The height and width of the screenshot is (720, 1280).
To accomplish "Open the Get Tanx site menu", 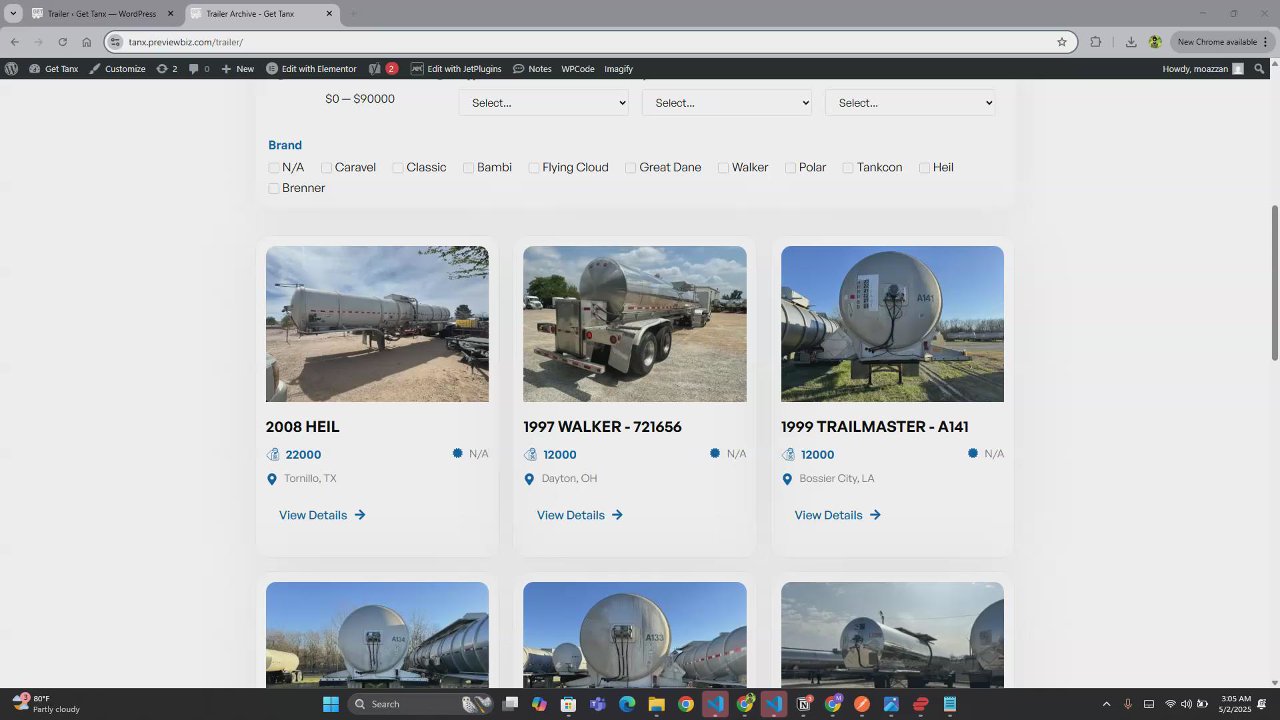I will click(x=54, y=69).
